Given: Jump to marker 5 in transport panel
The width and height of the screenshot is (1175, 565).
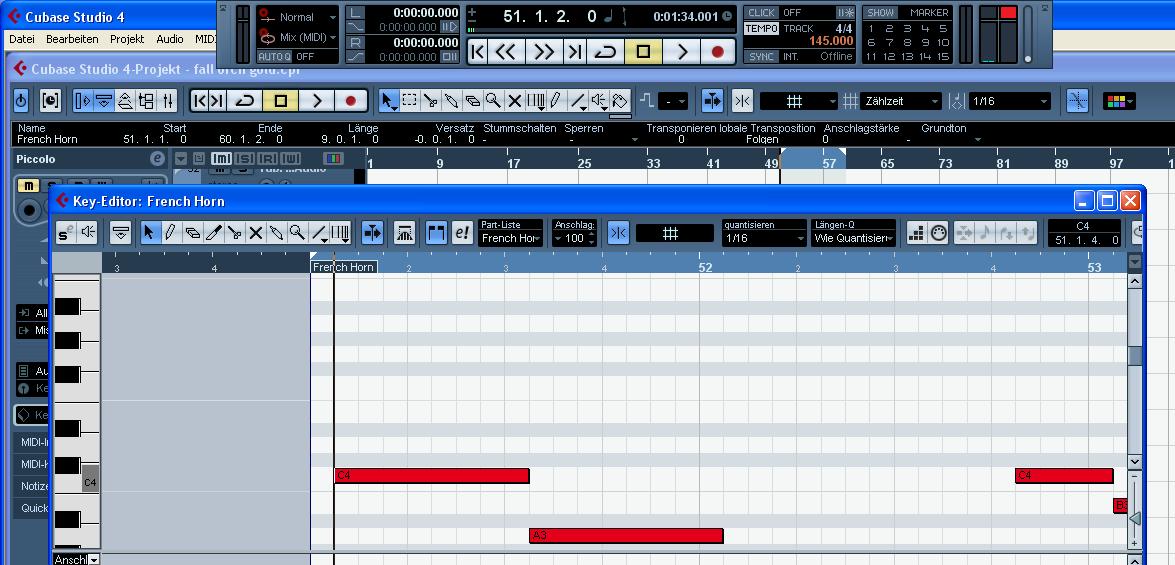Looking at the screenshot, I should [943, 28].
